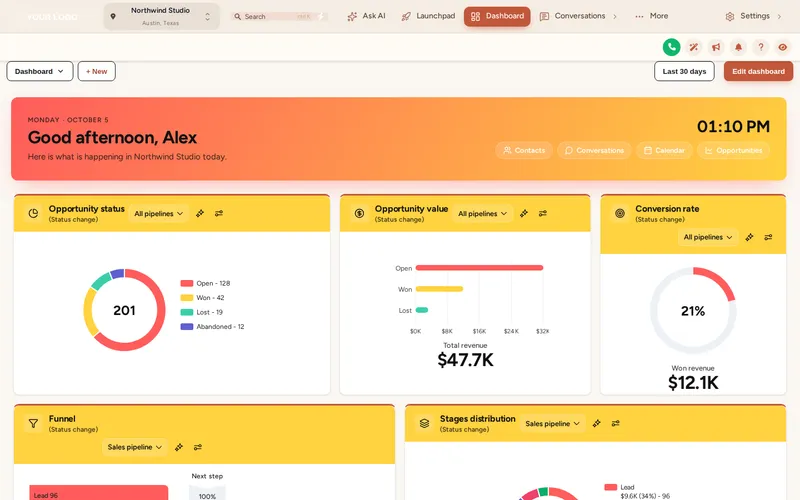Screen dimensions: 800x500
Task: Click the Edit dashboard button
Action: (758, 71)
